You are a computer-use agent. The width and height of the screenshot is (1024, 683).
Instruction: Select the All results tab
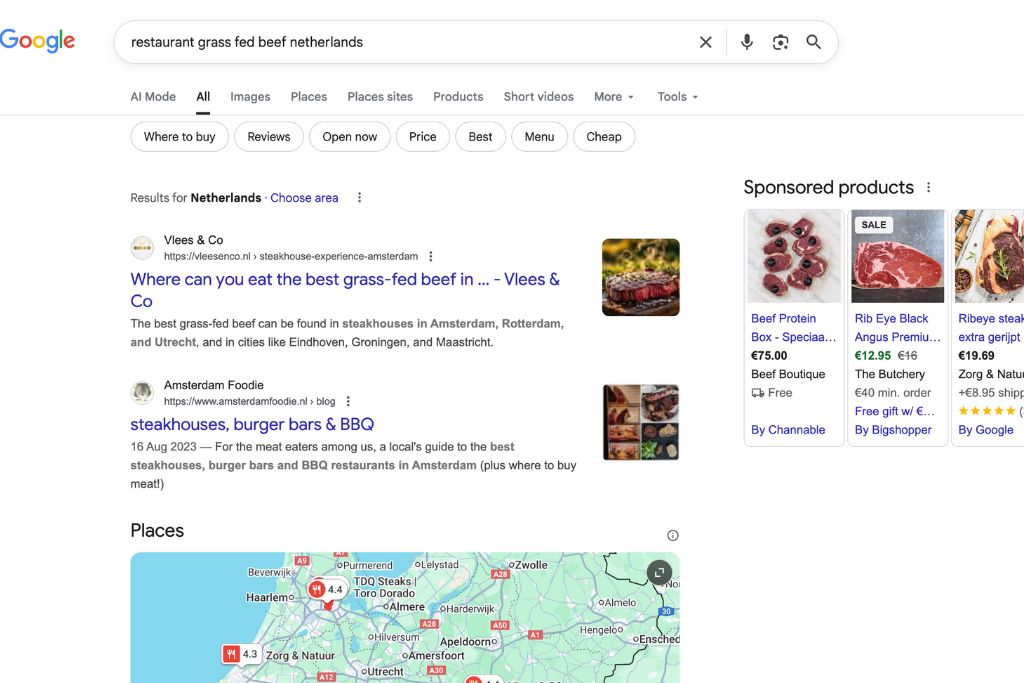tap(203, 97)
